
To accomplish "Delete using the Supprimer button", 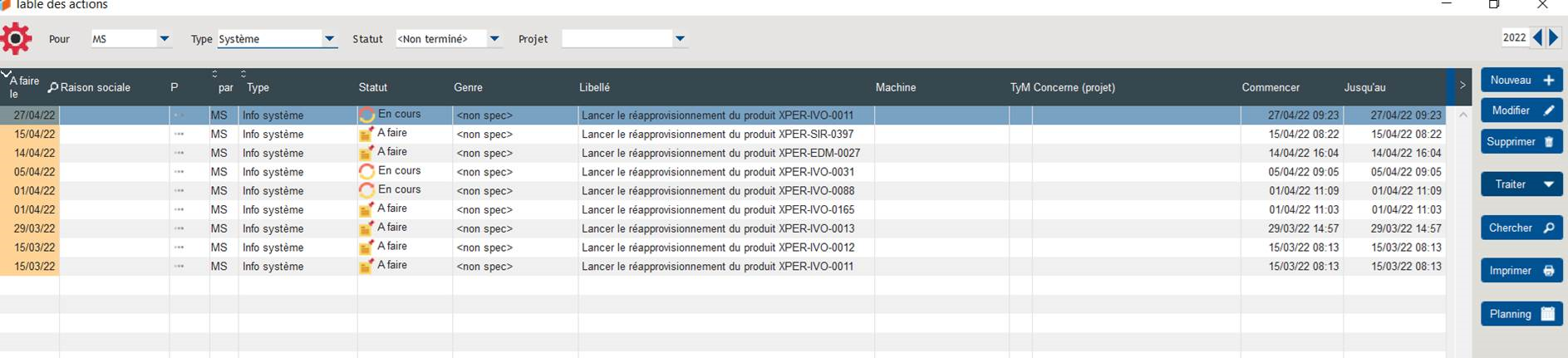I will 1521,142.
